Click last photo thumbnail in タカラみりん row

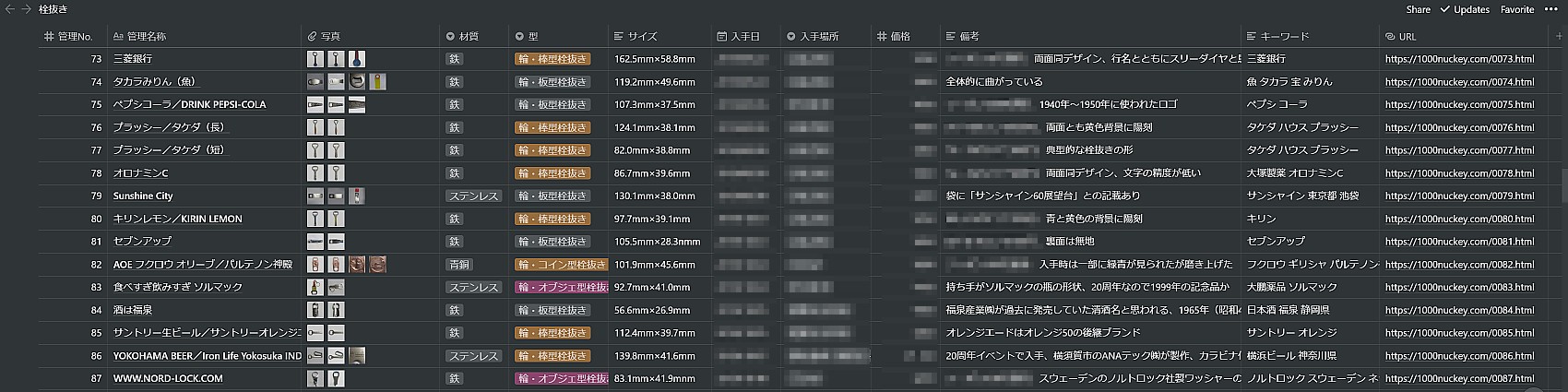(377, 82)
